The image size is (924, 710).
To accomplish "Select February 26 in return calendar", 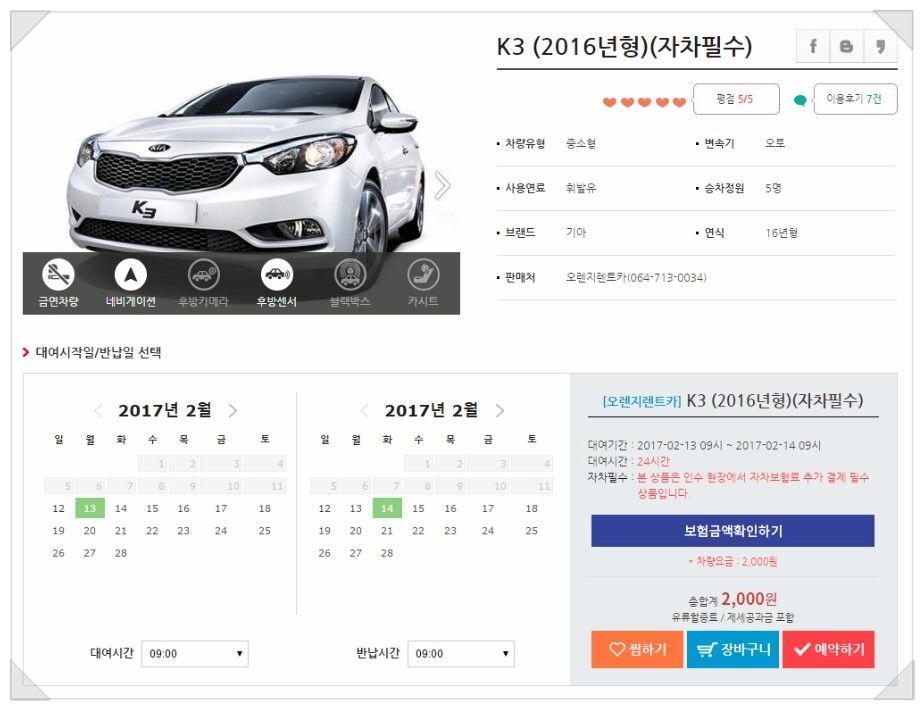I will pos(325,553).
